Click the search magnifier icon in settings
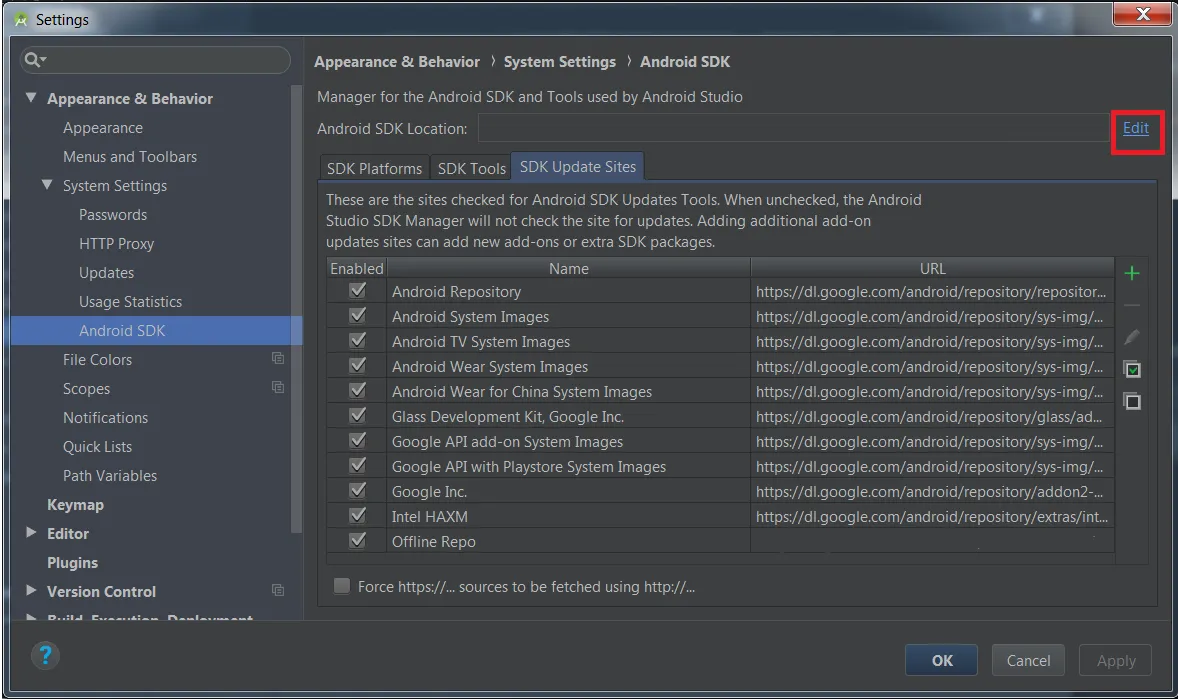The image size is (1178, 699). click(x=34, y=59)
